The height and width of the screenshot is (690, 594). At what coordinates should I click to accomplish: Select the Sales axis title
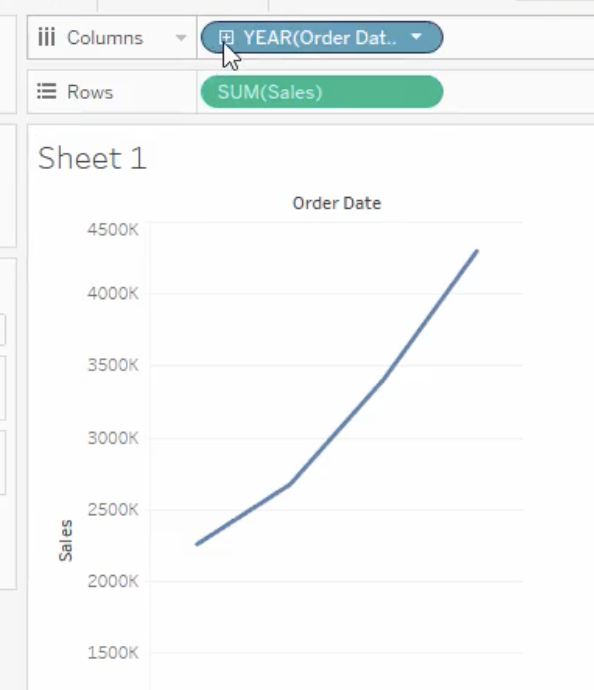[66, 540]
